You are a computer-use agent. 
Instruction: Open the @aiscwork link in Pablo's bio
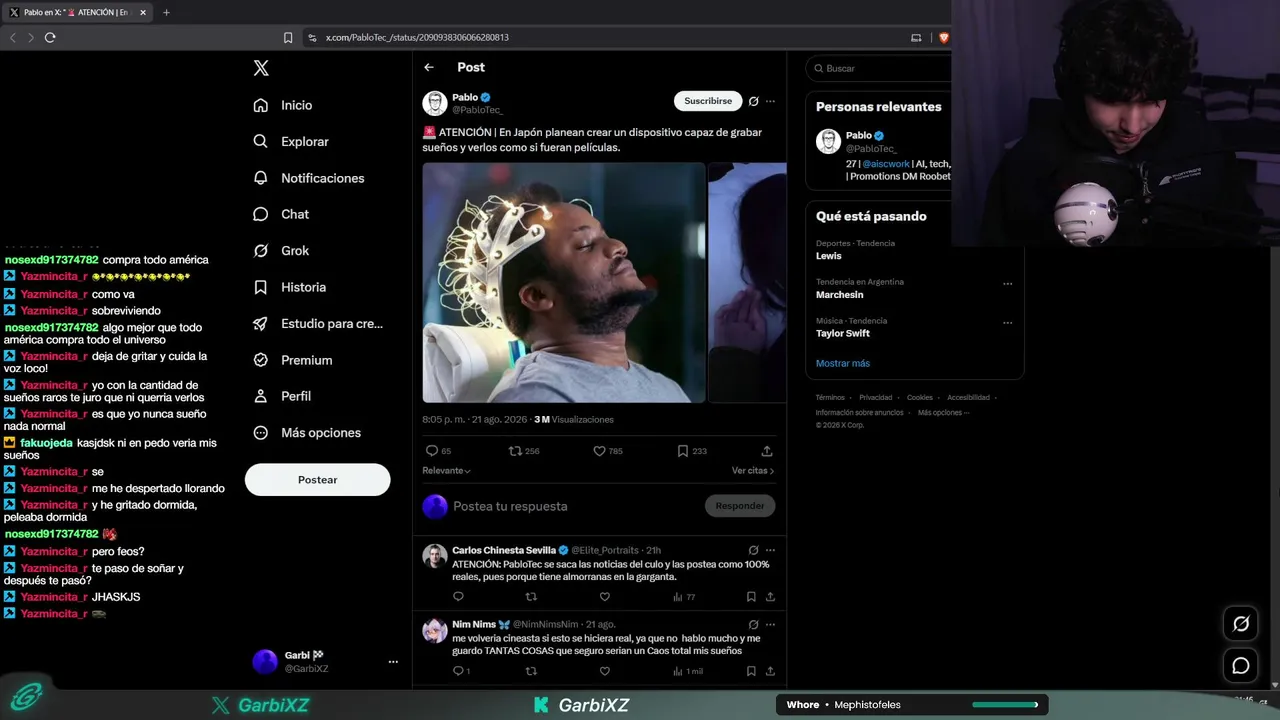click(x=886, y=164)
